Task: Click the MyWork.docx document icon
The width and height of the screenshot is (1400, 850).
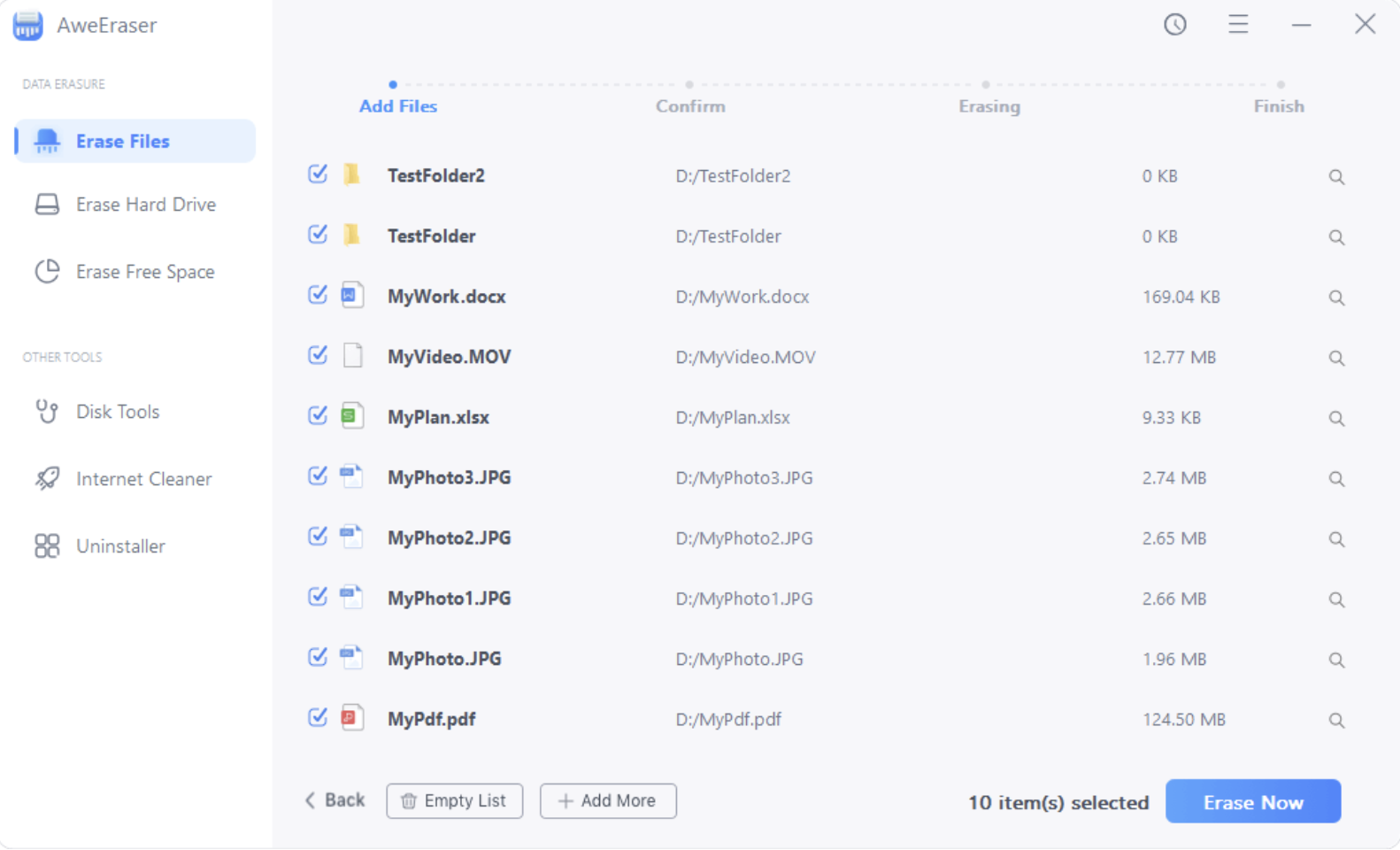Action: click(x=352, y=295)
